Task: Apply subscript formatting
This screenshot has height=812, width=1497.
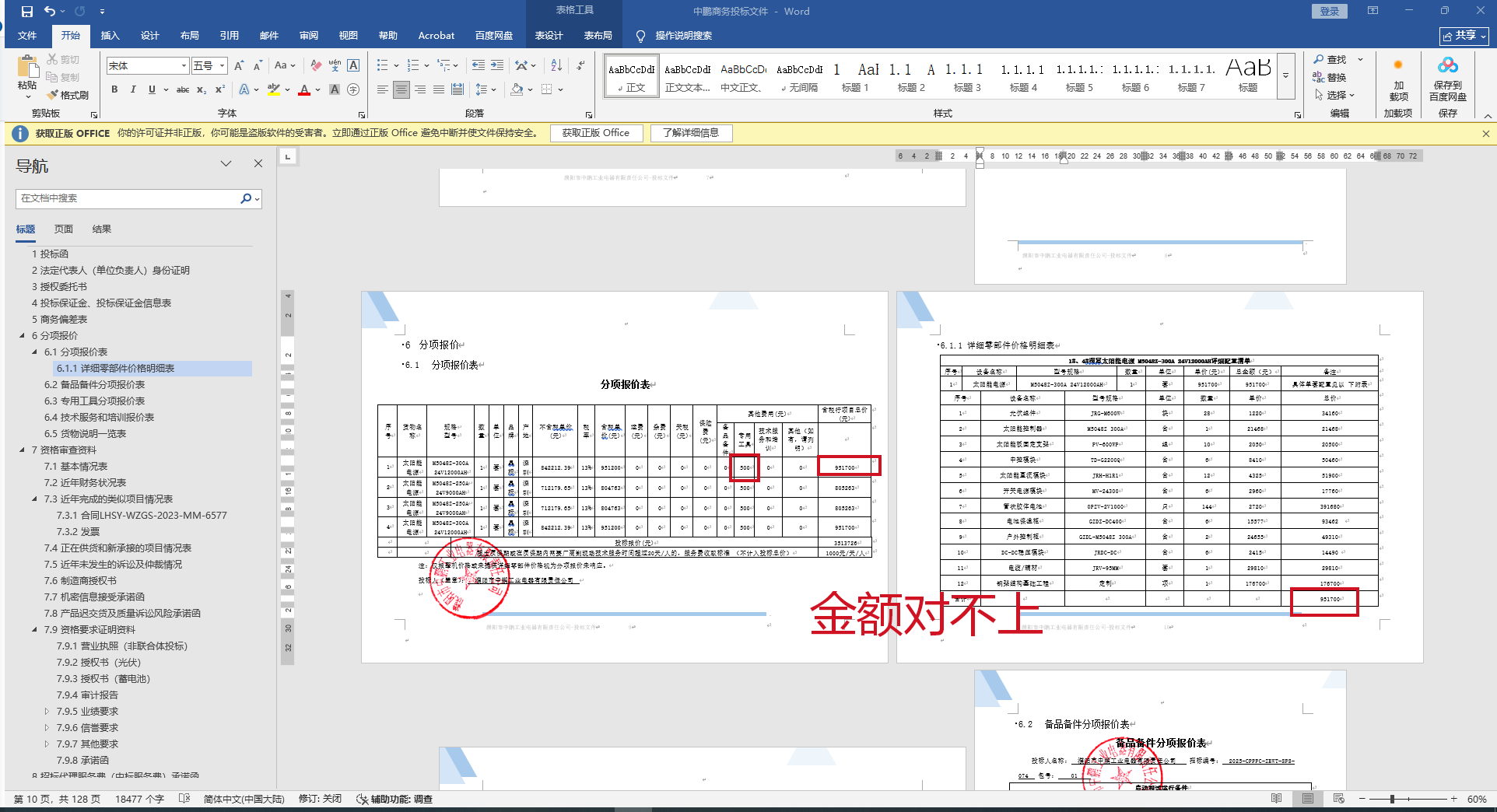Action: pyautogui.click(x=202, y=89)
